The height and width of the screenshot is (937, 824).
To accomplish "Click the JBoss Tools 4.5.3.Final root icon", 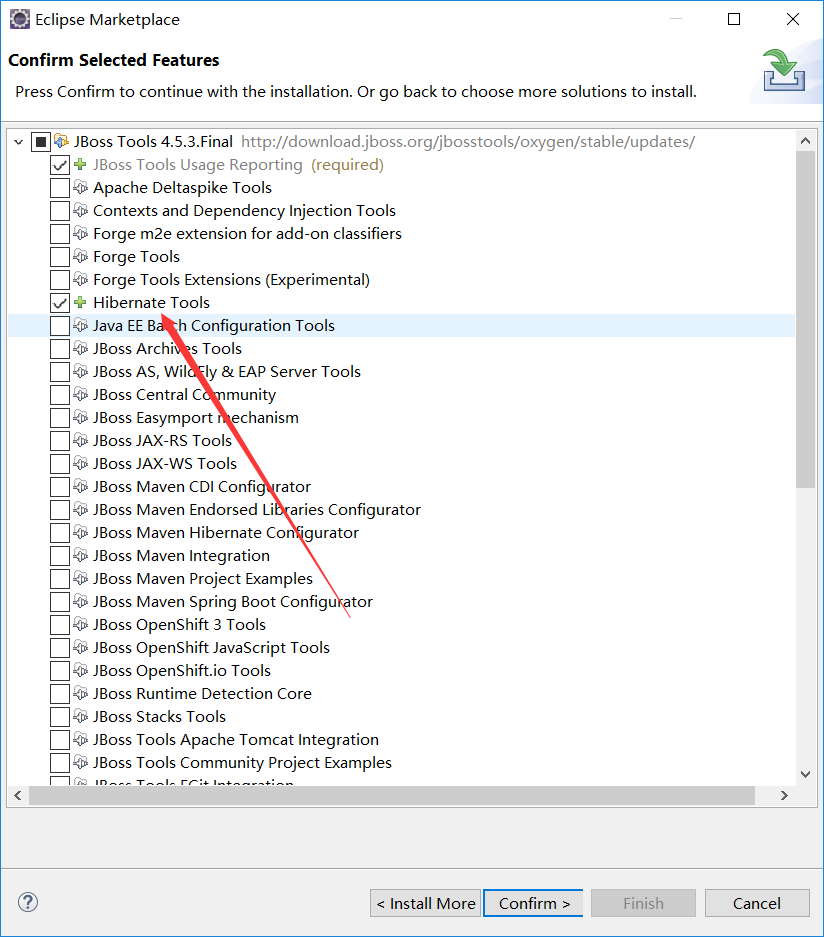I will point(62,142).
